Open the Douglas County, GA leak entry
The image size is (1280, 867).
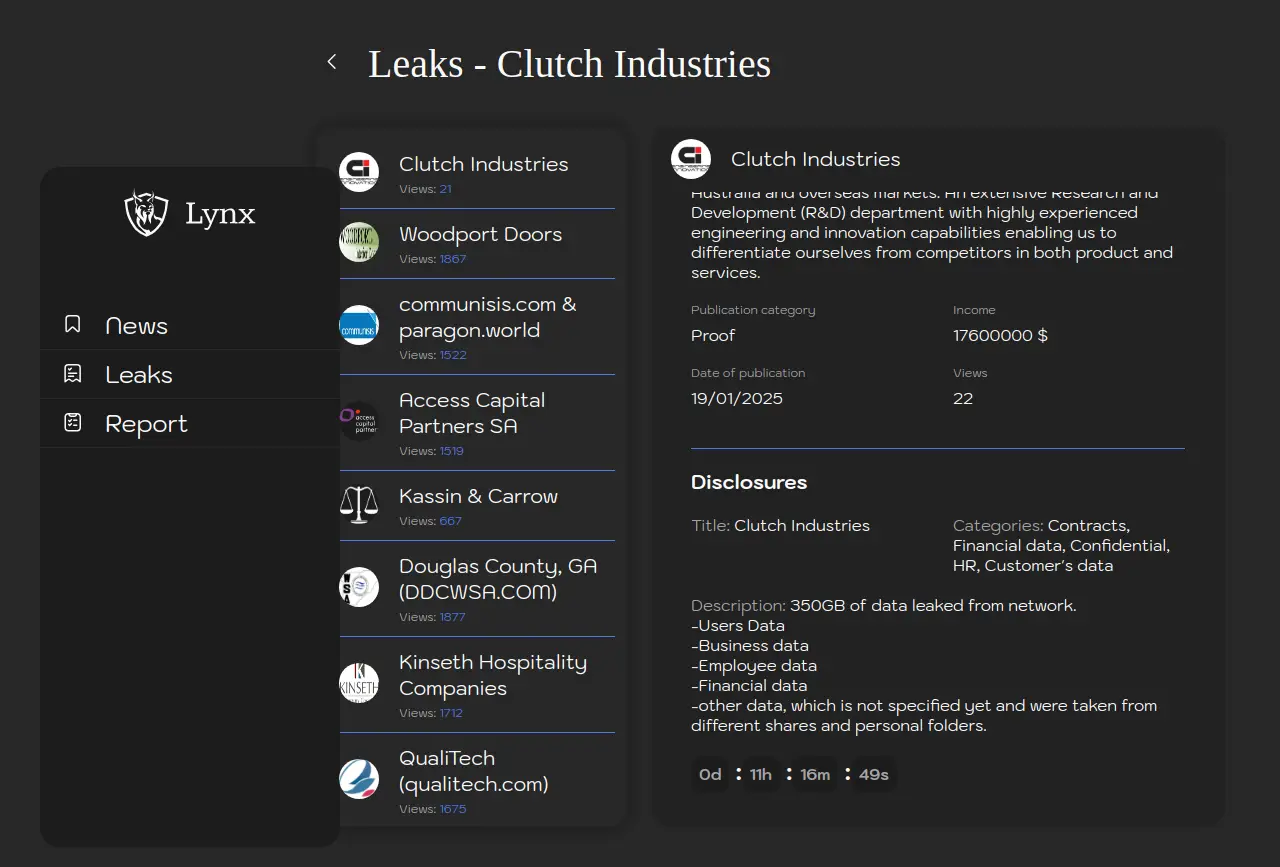pyautogui.click(x=497, y=579)
